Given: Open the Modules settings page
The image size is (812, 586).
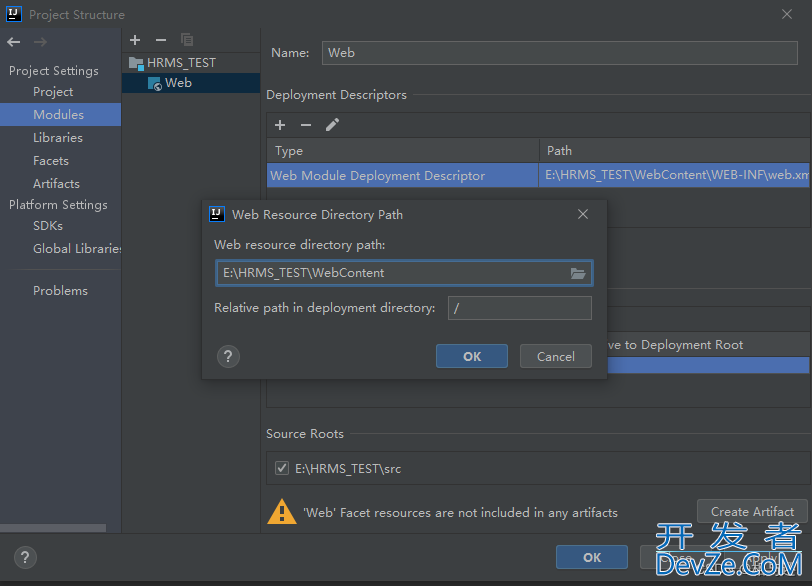Looking at the screenshot, I should [59, 114].
